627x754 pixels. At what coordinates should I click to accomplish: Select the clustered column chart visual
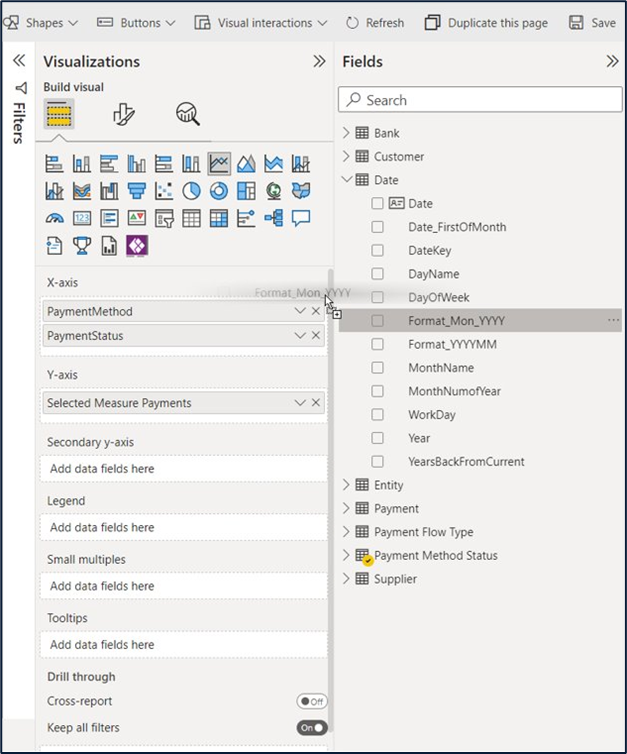pyautogui.click(x=137, y=164)
